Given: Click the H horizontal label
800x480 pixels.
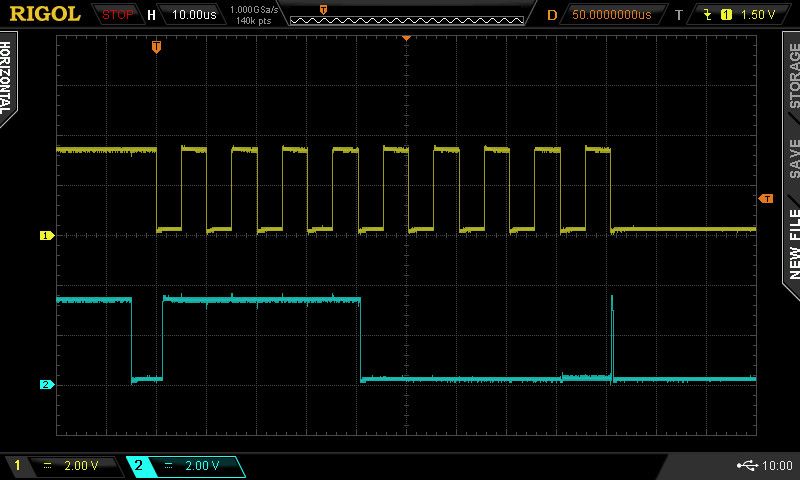Looking at the screenshot, I should pyautogui.click(x=152, y=15).
